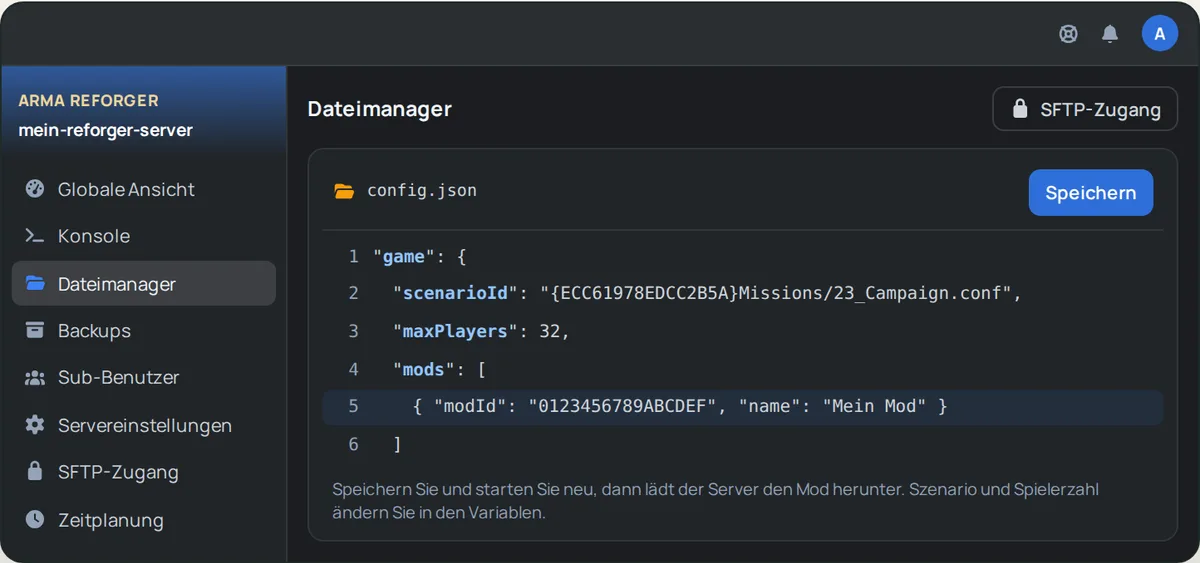Screen dimensions: 1200x563
Task: Navigate to Sub-Benutzer
Action: tap(143, 378)
